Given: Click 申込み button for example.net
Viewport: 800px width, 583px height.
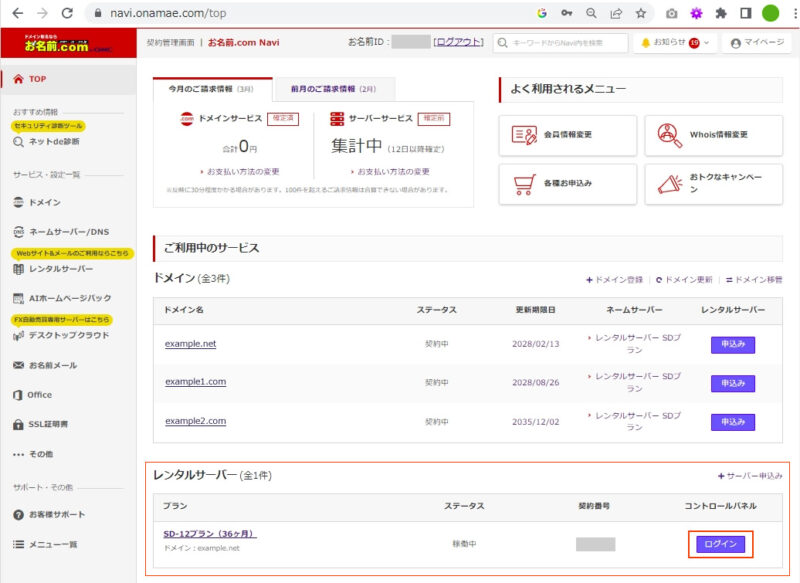Looking at the screenshot, I should (x=732, y=344).
